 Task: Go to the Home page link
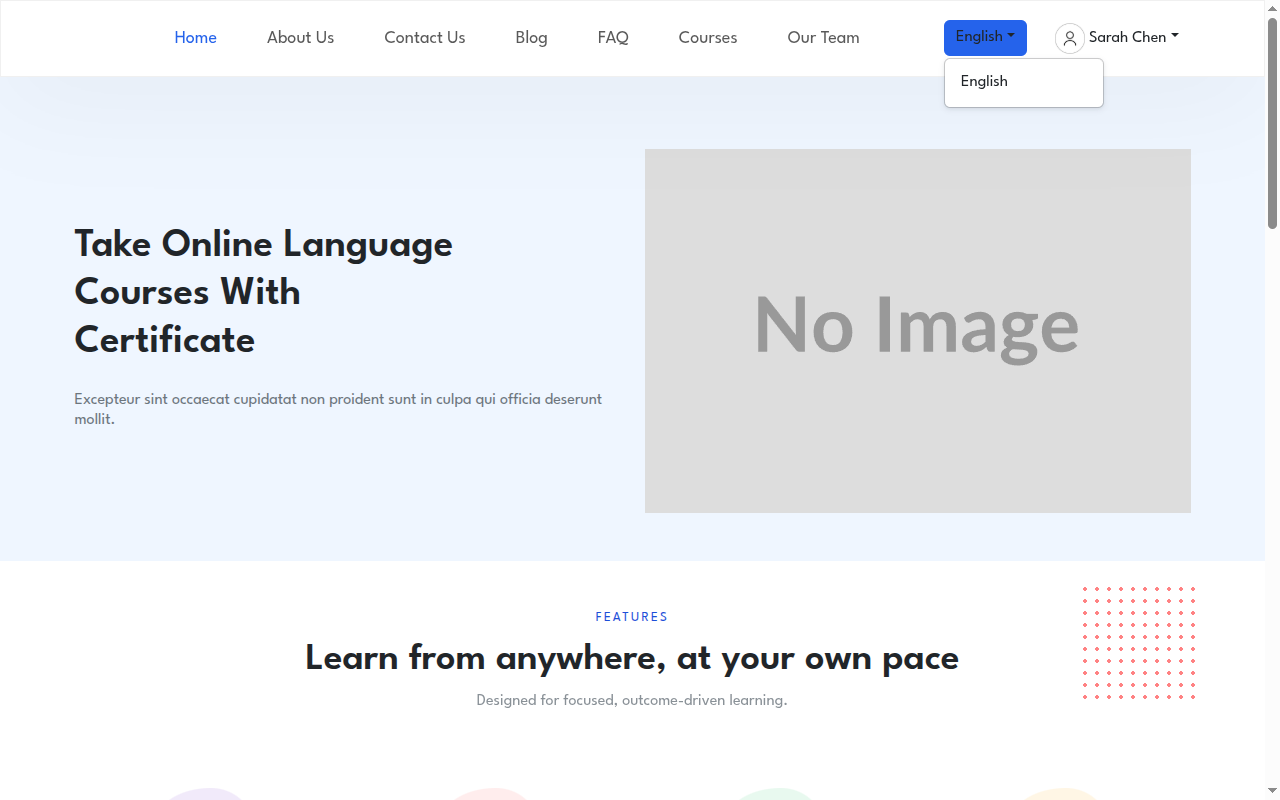click(x=195, y=38)
